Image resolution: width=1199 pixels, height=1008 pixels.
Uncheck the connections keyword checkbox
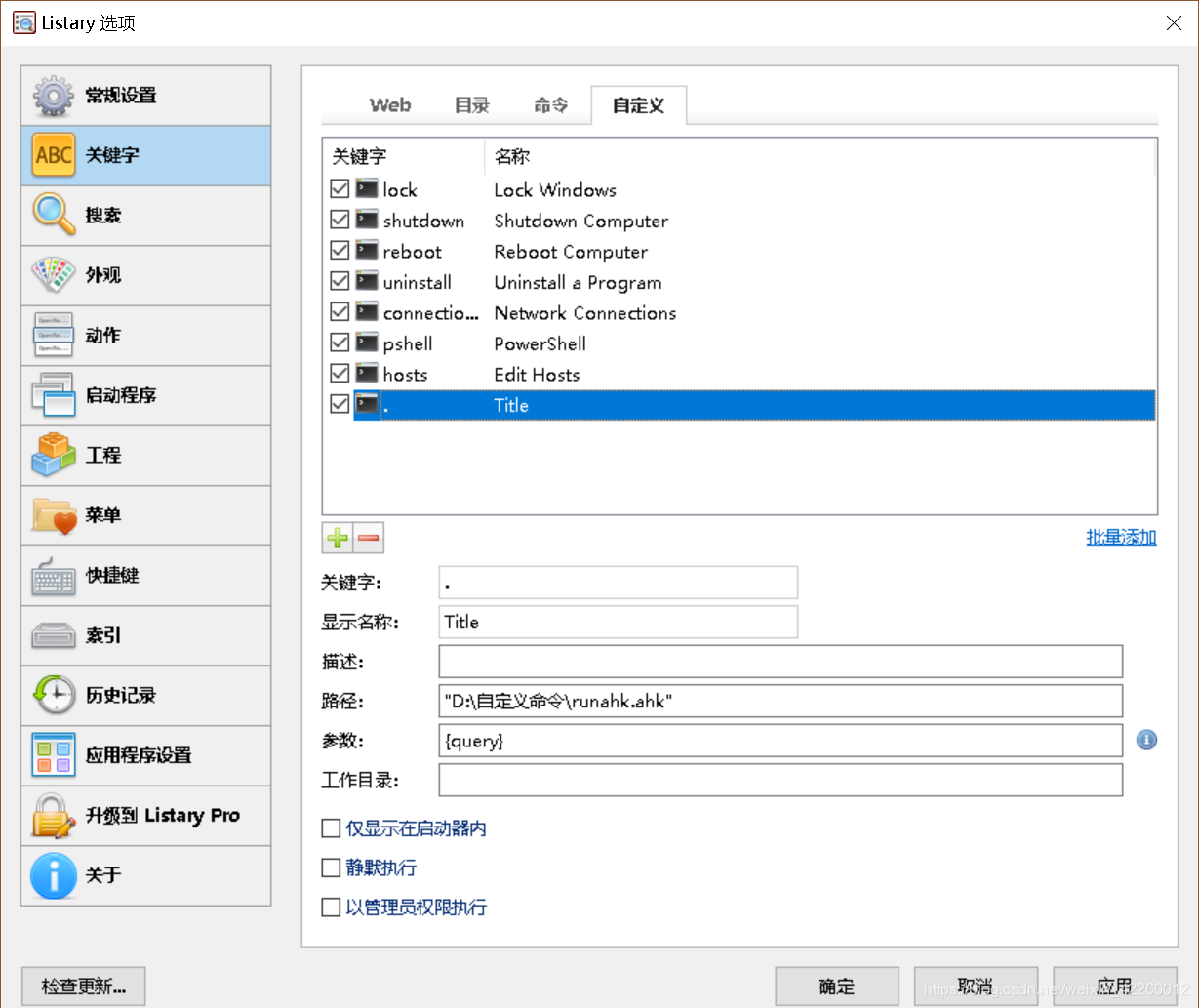click(x=340, y=312)
